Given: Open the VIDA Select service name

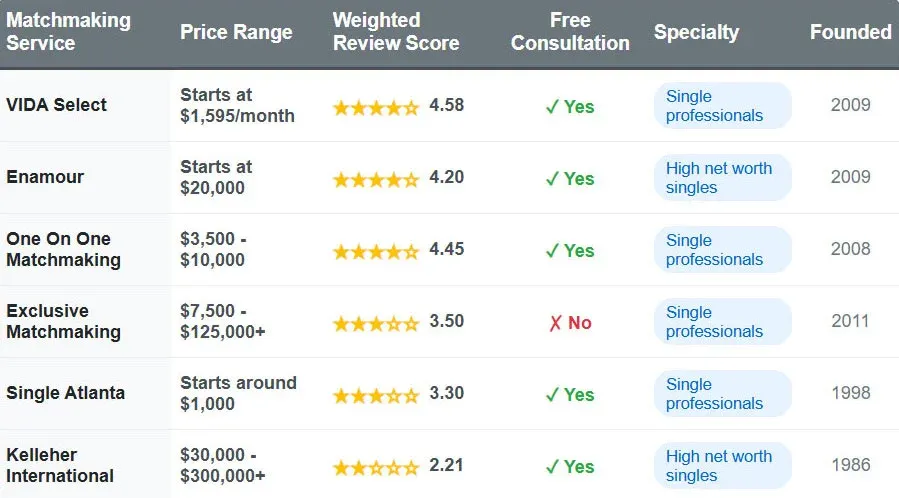Looking at the screenshot, I should pyautogui.click(x=56, y=105).
